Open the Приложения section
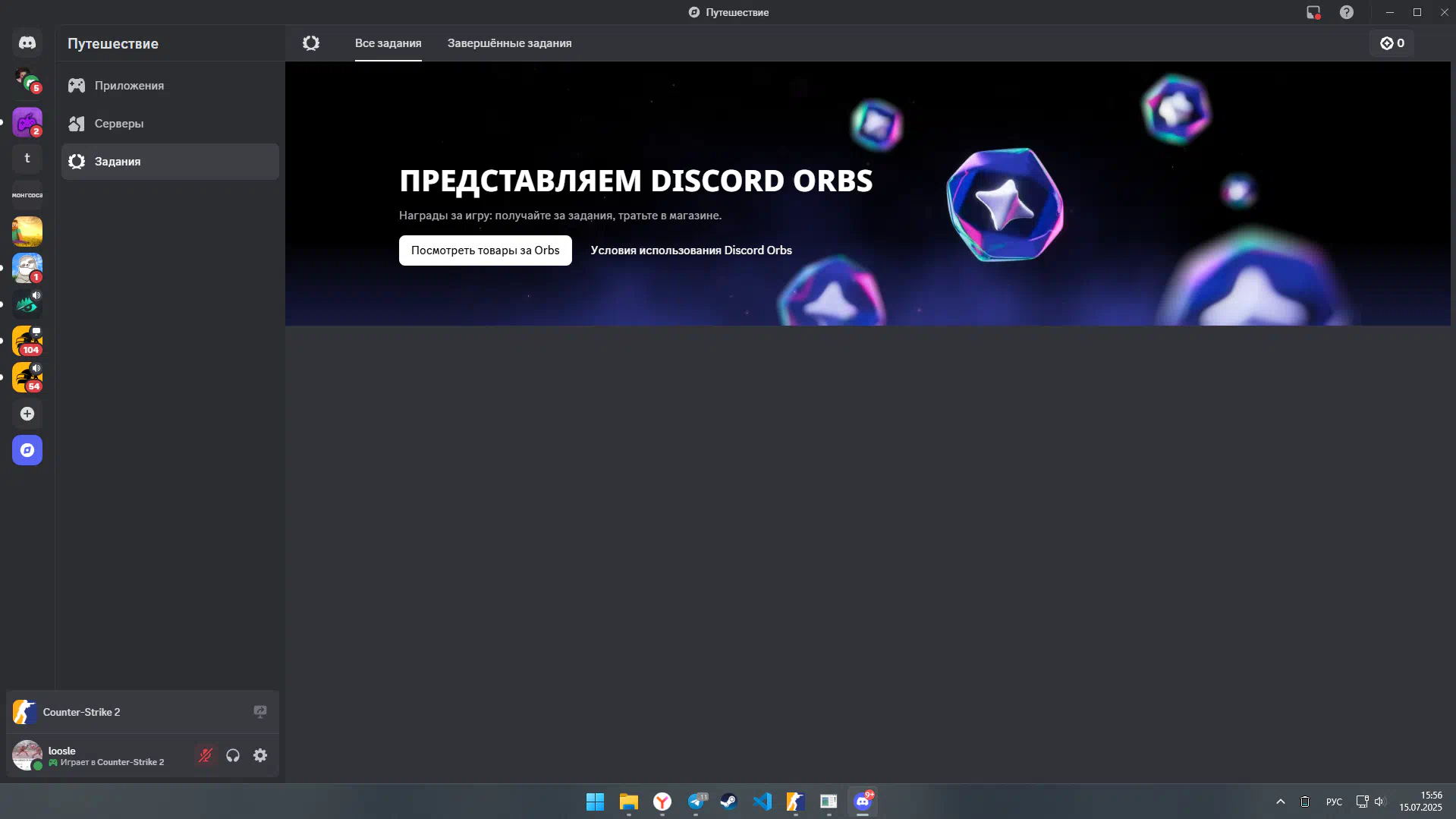This screenshot has height=819, width=1456. [x=170, y=86]
